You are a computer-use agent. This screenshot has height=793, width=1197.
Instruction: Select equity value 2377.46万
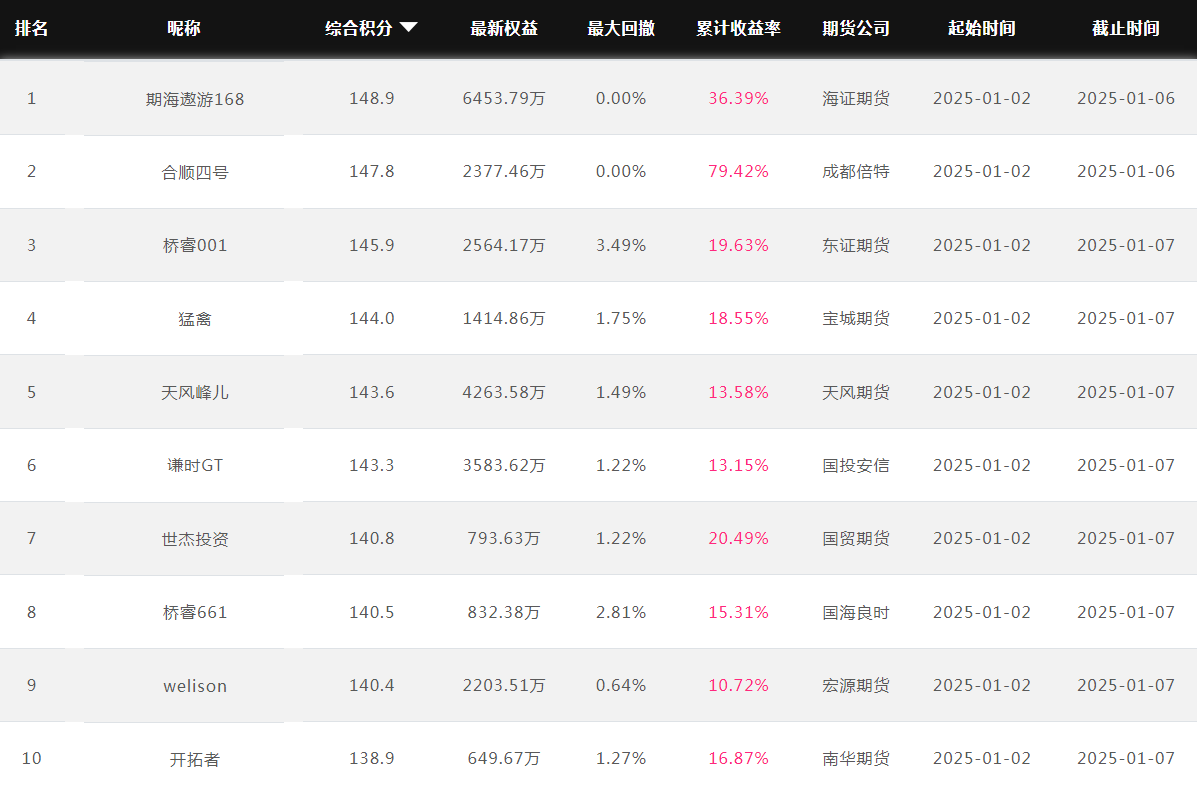(x=504, y=172)
